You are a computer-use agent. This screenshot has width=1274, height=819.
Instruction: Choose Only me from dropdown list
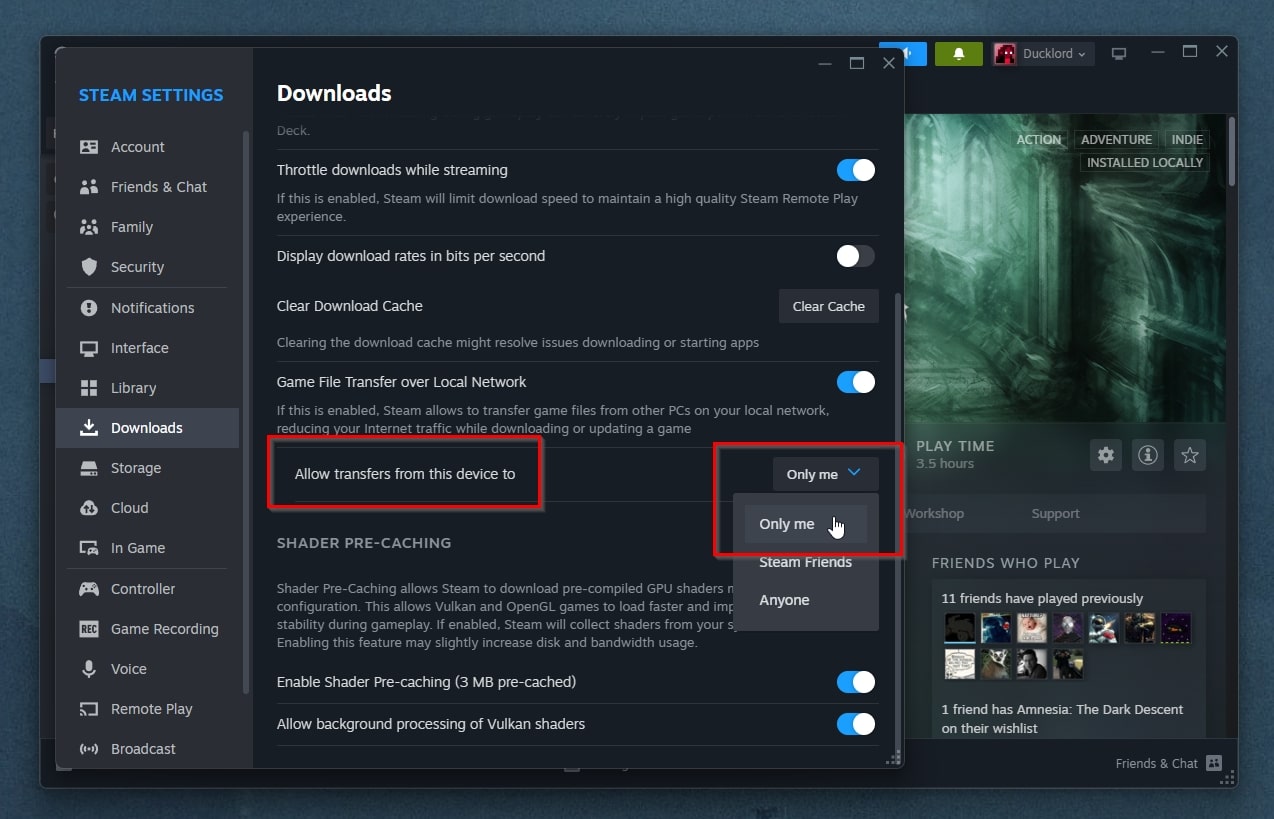(805, 524)
